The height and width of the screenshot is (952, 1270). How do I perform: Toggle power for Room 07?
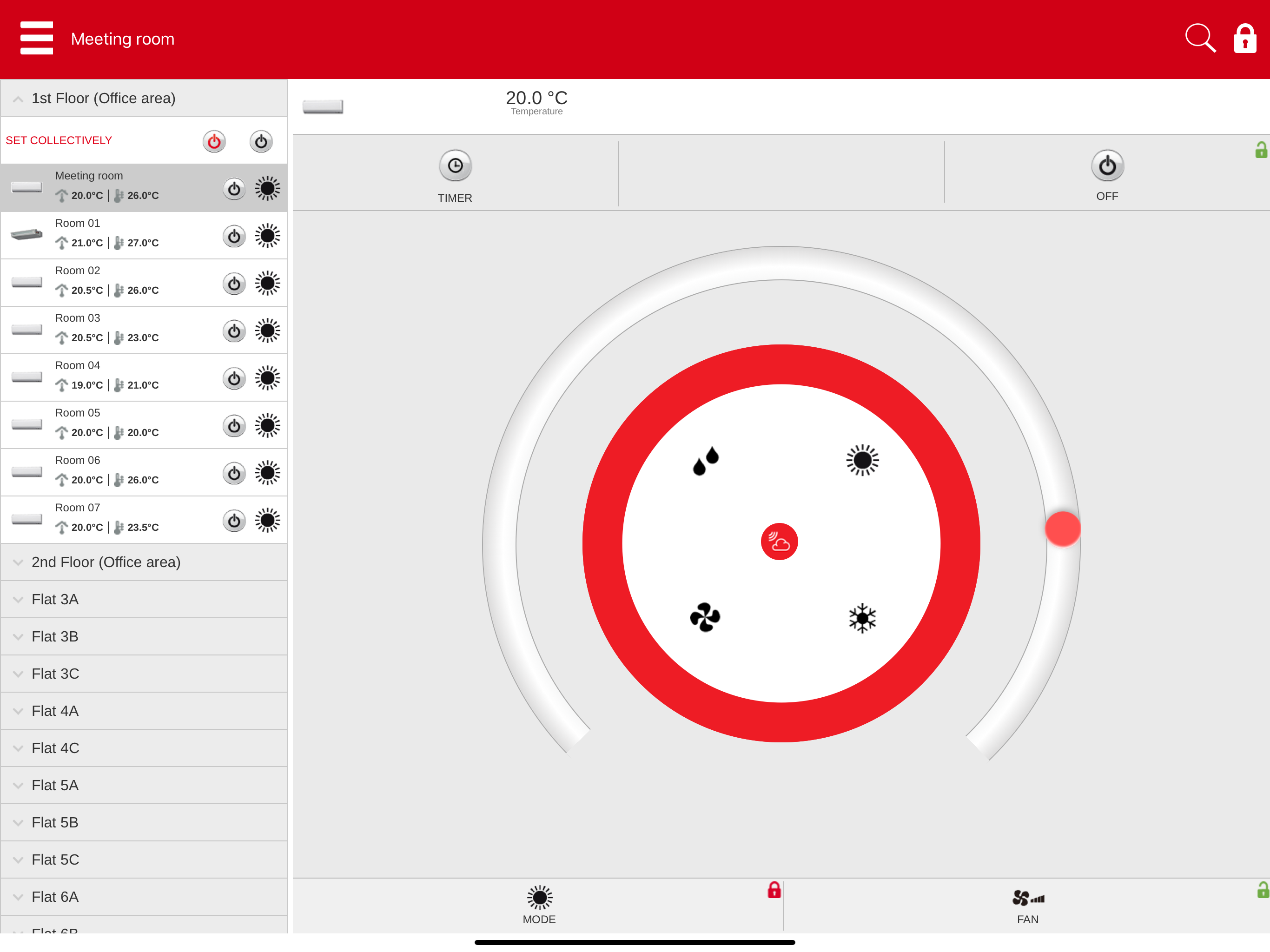pyautogui.click(x=234, y=521)
